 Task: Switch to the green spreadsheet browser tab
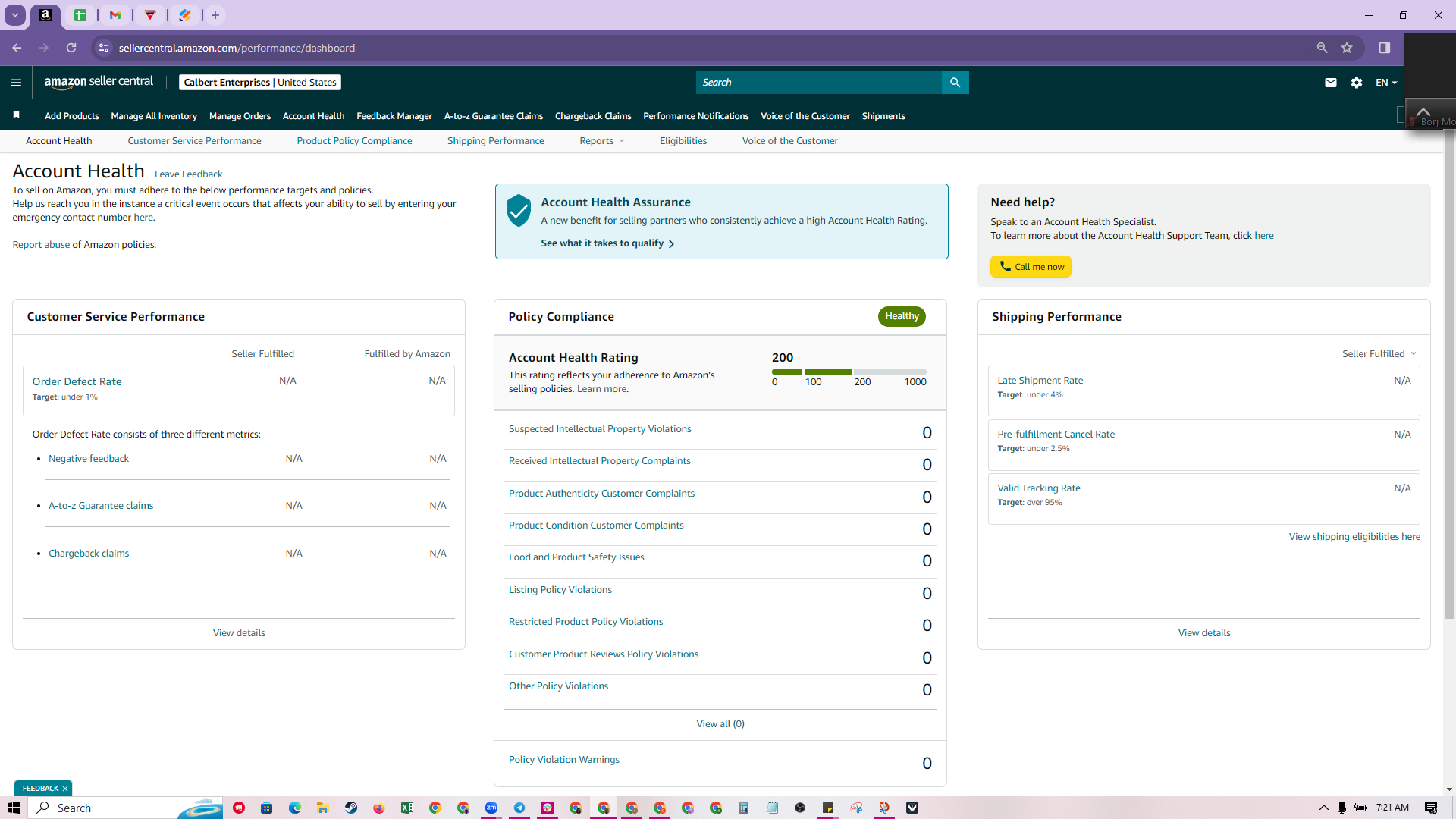click(x=80, y=15)
